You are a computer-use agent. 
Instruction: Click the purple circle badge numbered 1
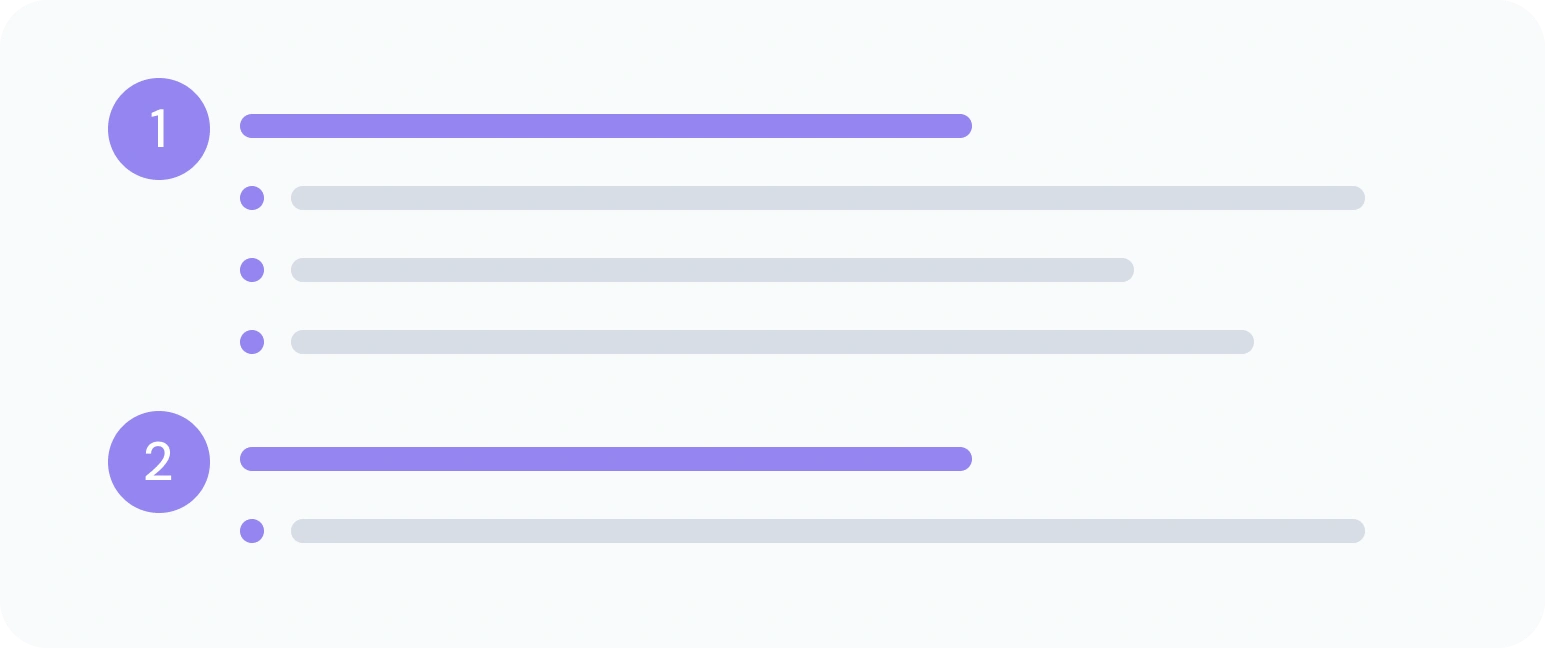[159, 129]
